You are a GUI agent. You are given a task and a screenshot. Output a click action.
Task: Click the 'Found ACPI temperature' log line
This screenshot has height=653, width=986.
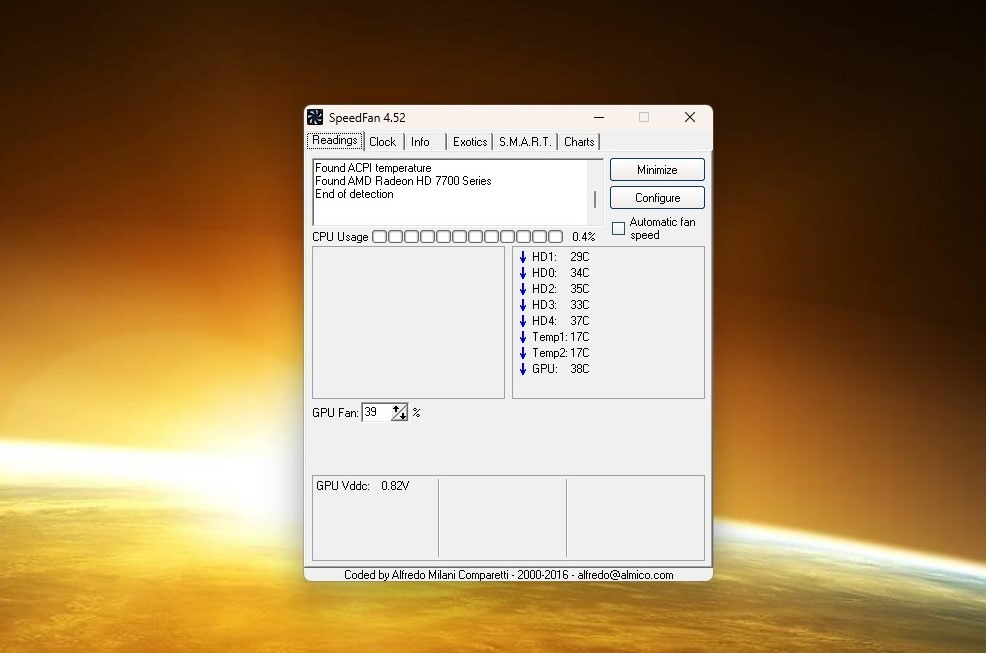[x=373, y=168]
